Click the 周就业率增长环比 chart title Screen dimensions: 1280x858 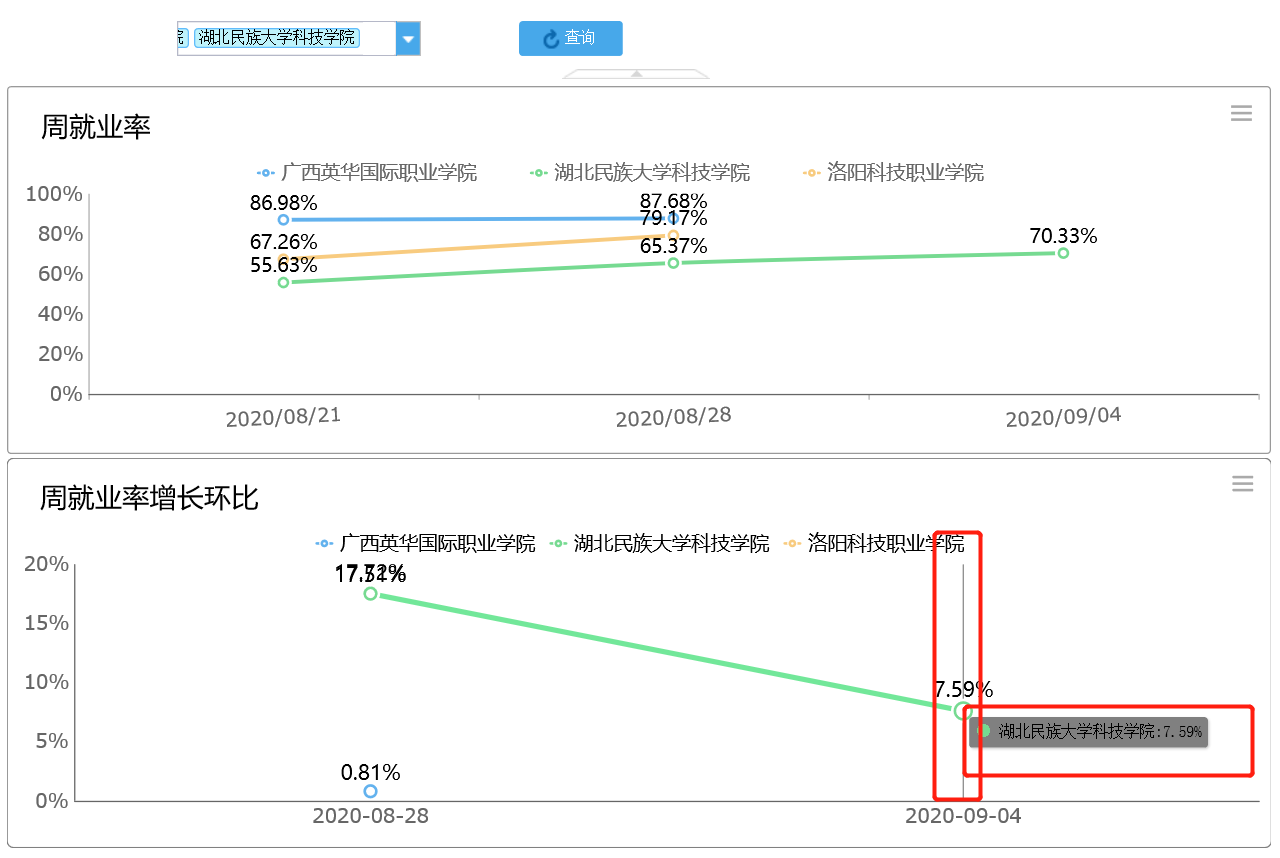(x=150, y=498)
